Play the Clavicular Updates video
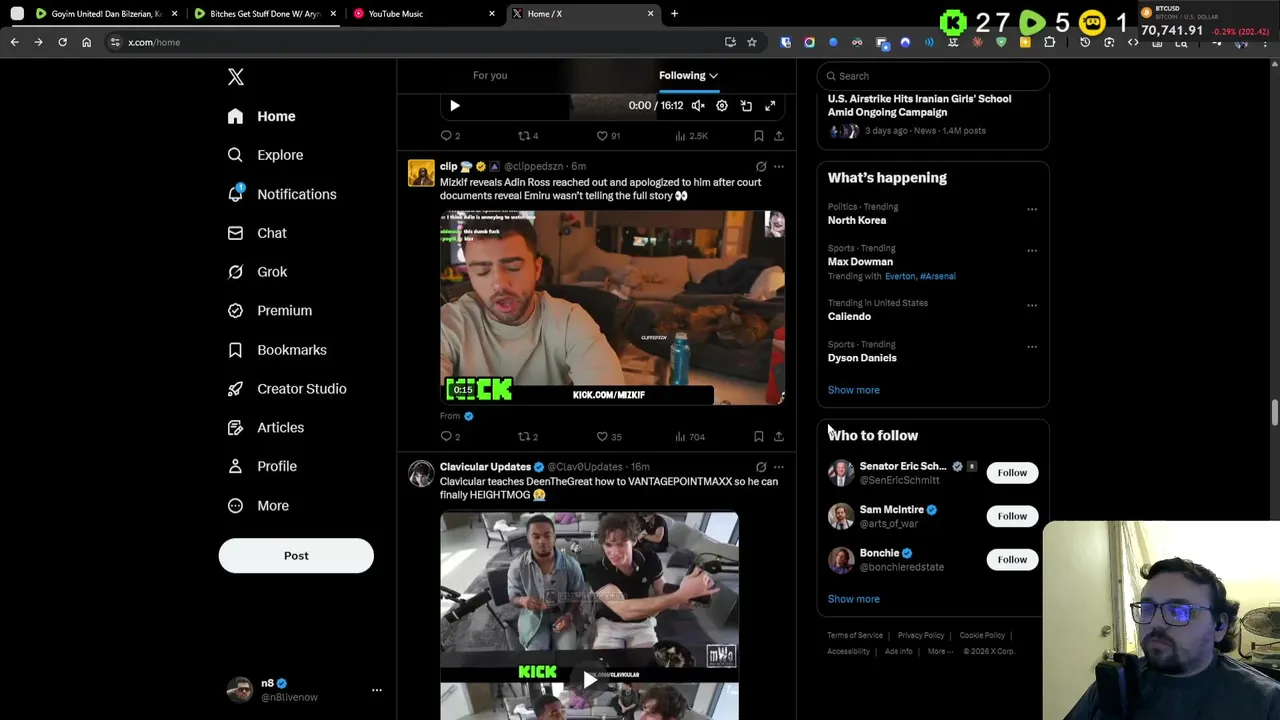Viewport: 1280px width, 720px height. [589, 681]
